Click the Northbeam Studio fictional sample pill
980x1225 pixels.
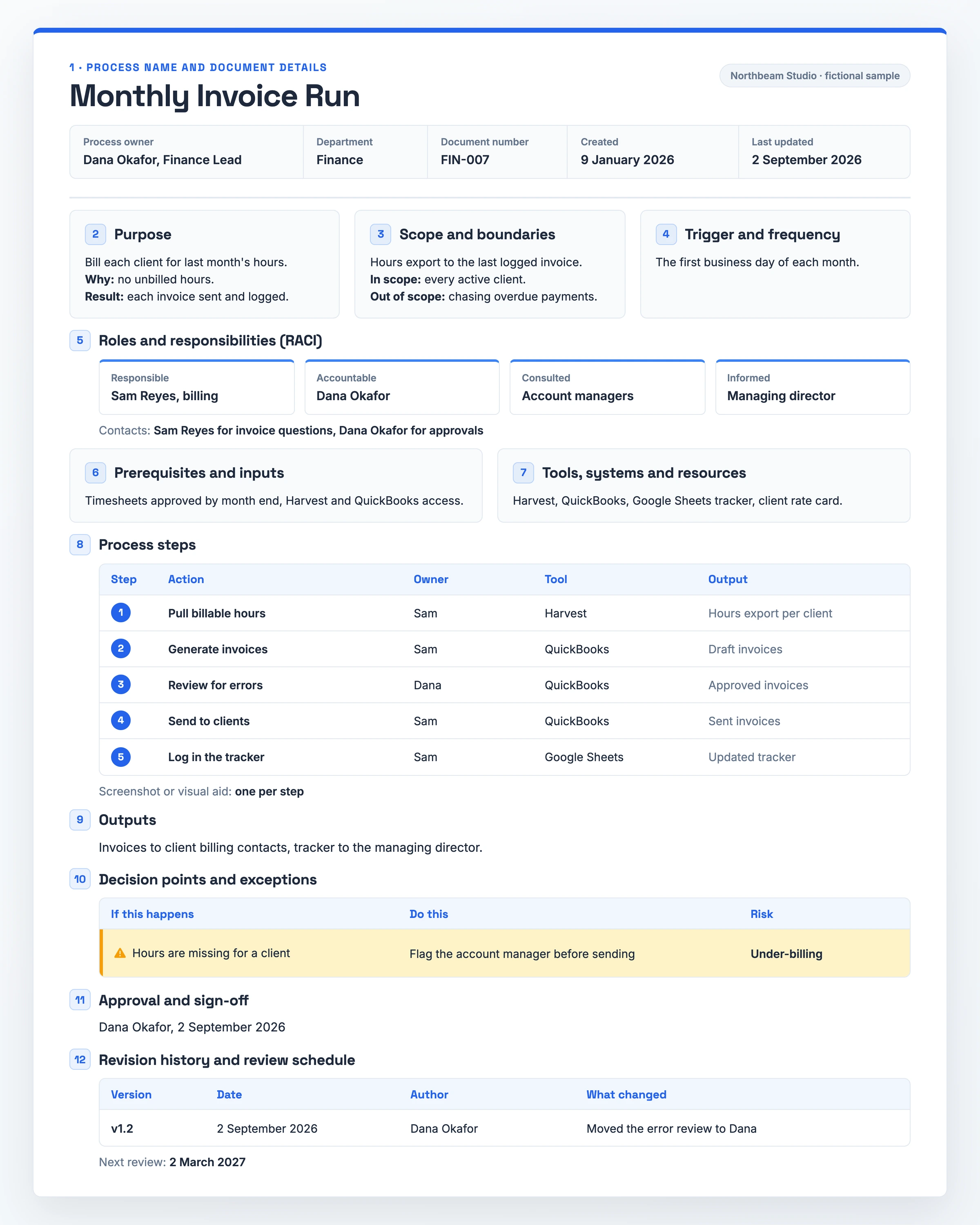click(x=815, y=76)
